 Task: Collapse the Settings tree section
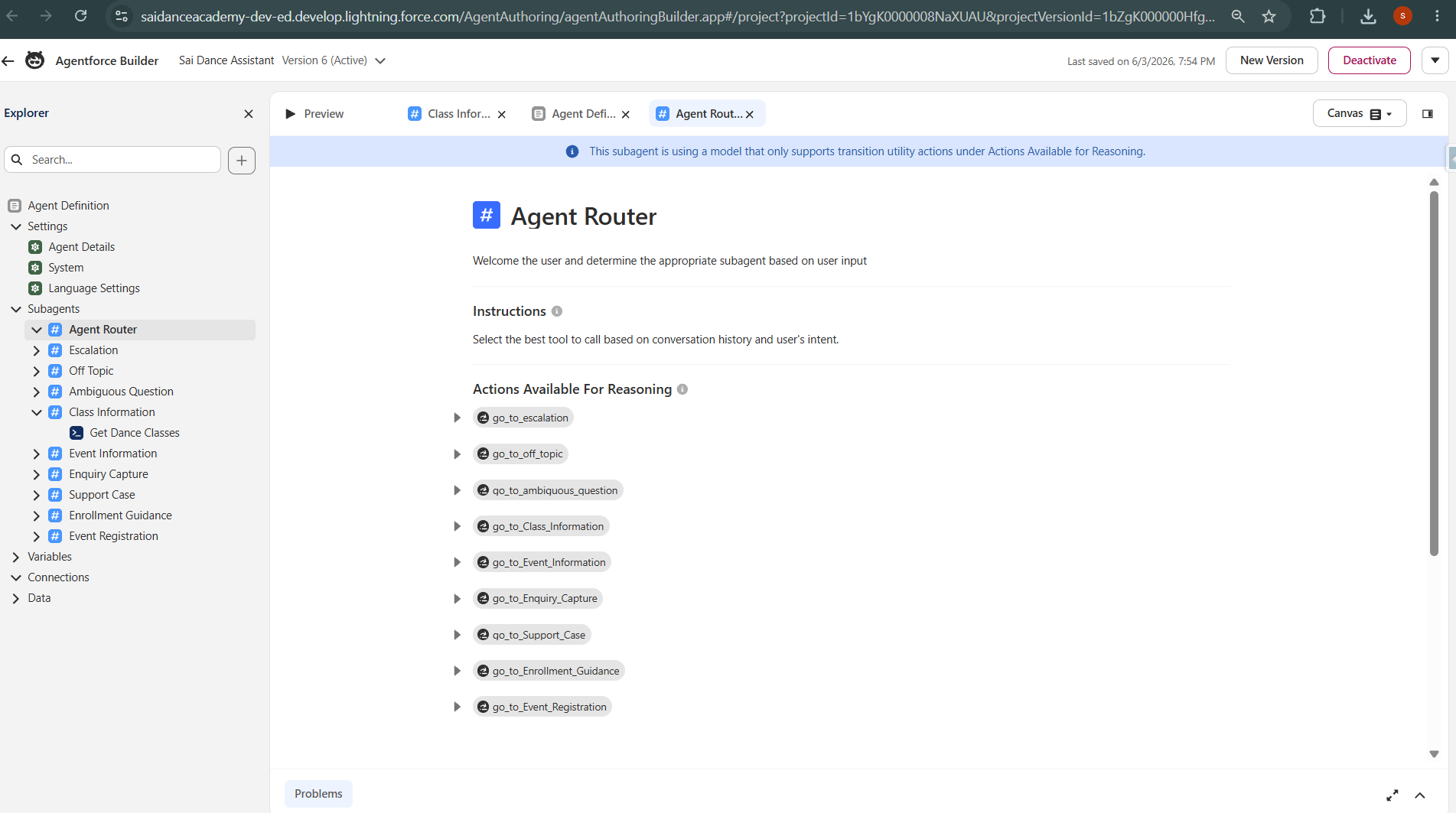(x=16, y=226)
